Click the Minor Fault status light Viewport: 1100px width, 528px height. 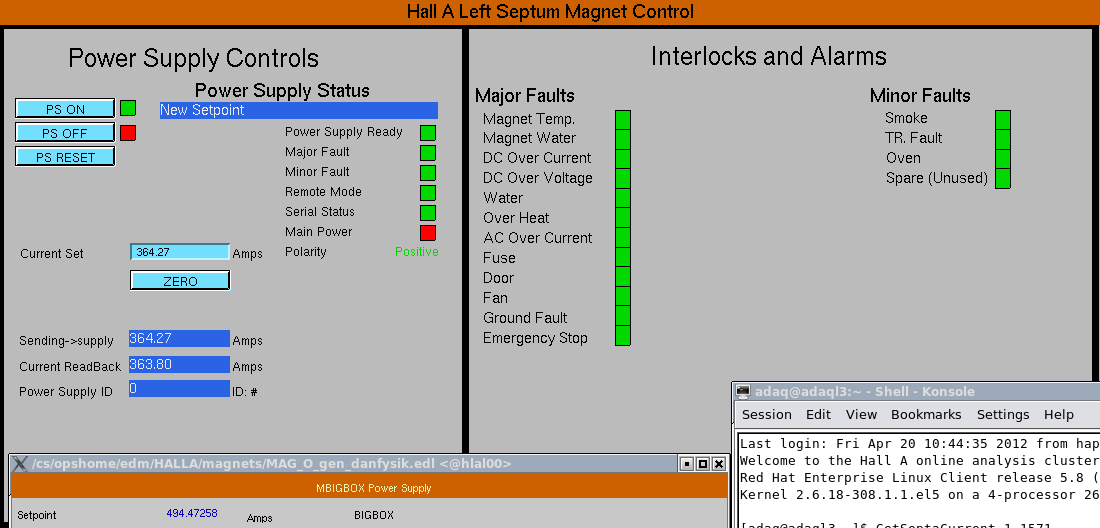point(428,172)
